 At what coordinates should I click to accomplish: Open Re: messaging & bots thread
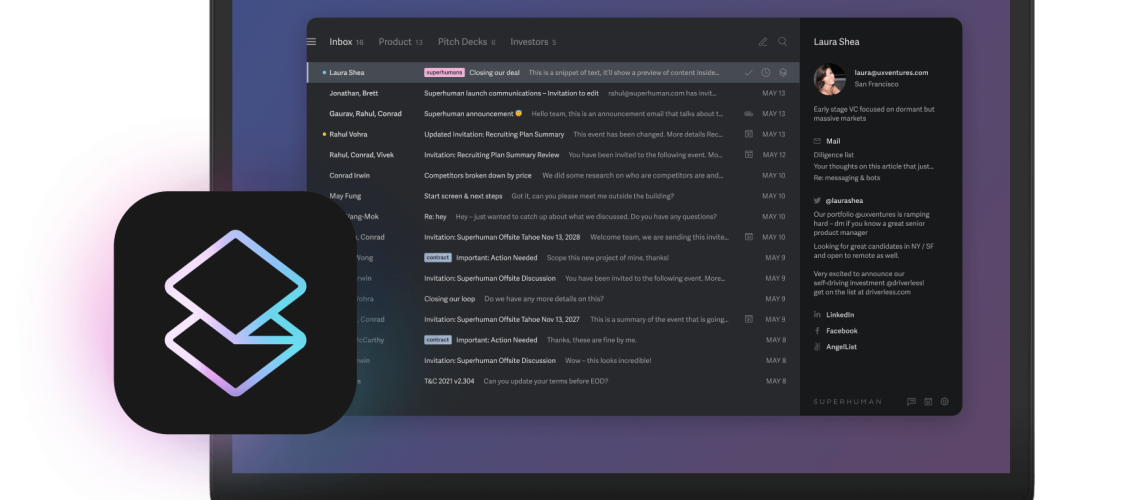846,178
